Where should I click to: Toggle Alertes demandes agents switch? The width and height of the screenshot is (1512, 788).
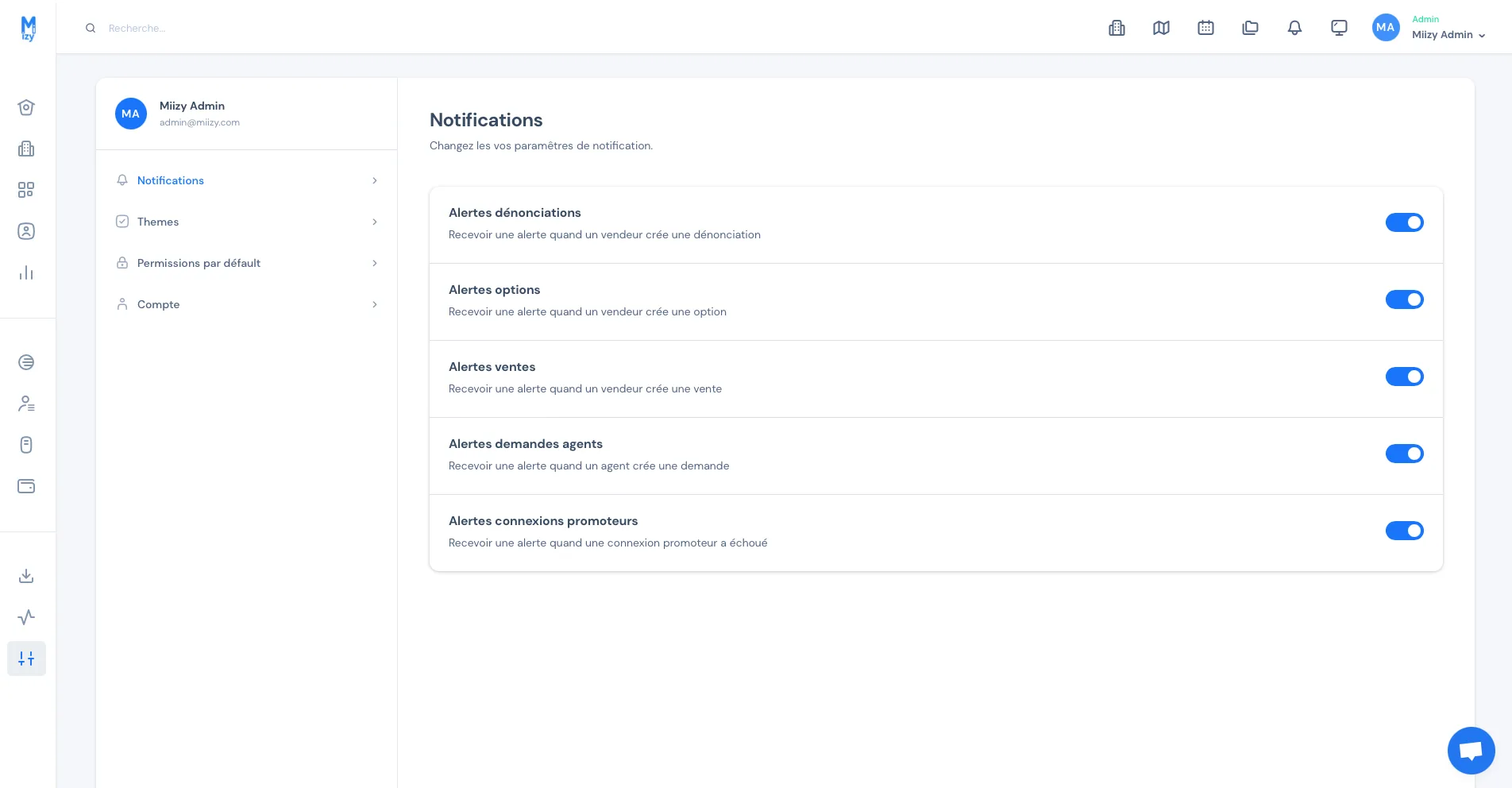(x=1404, y=454)
